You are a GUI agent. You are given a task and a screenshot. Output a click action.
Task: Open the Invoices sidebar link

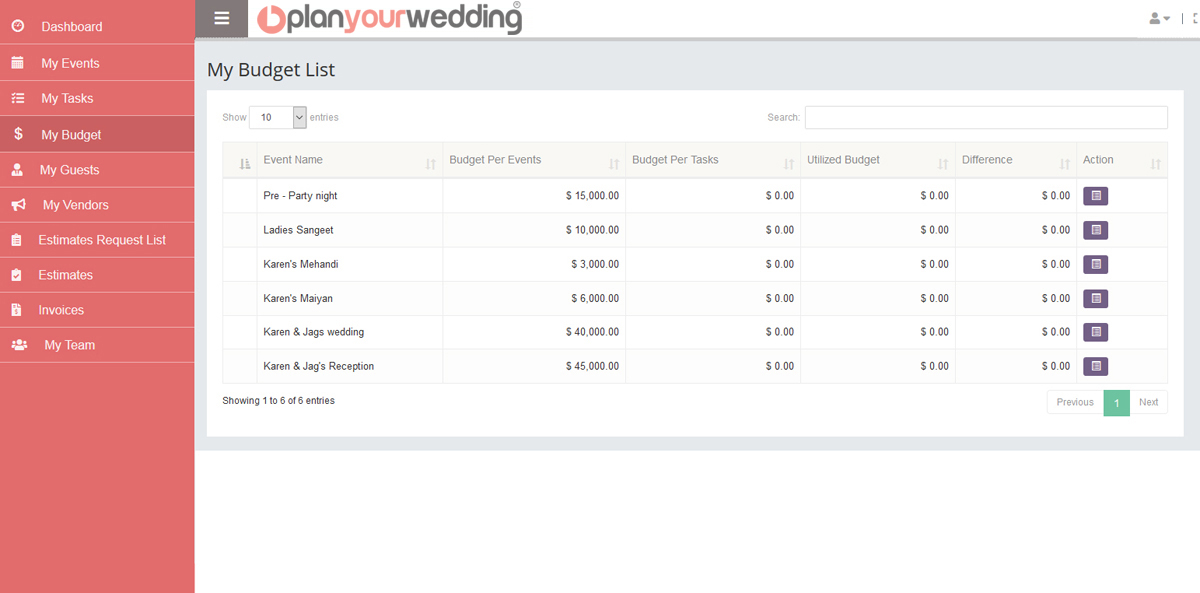[x=97, y=310]
